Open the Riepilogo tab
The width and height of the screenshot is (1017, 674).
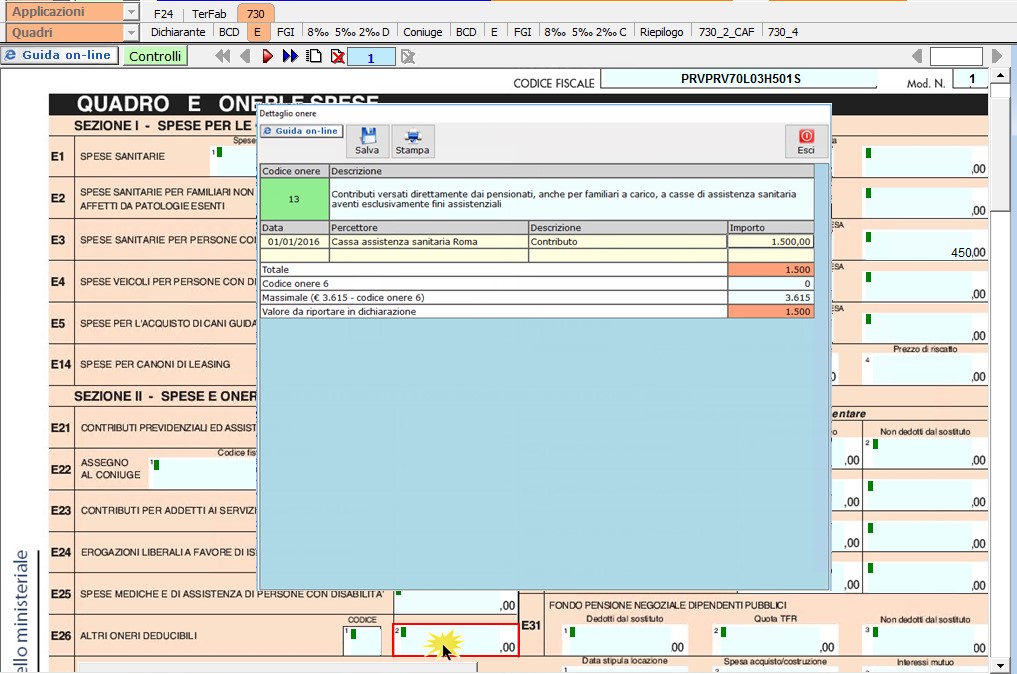[662, 32]
